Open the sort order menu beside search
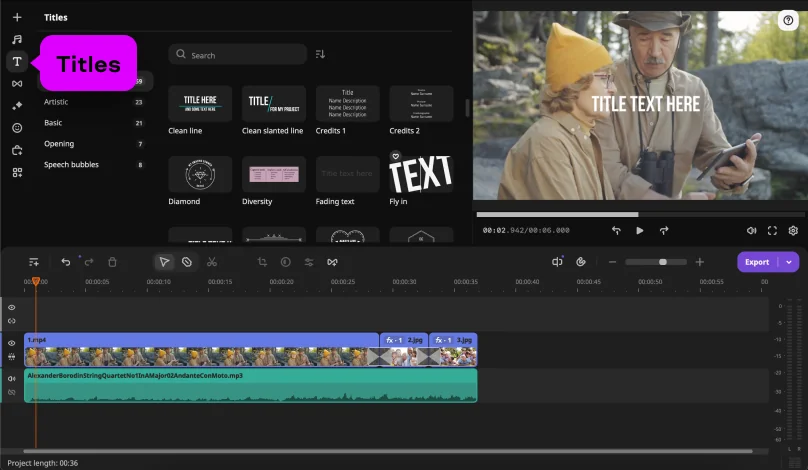This screenshot has height=470, width=808. [x=320, y=54]
